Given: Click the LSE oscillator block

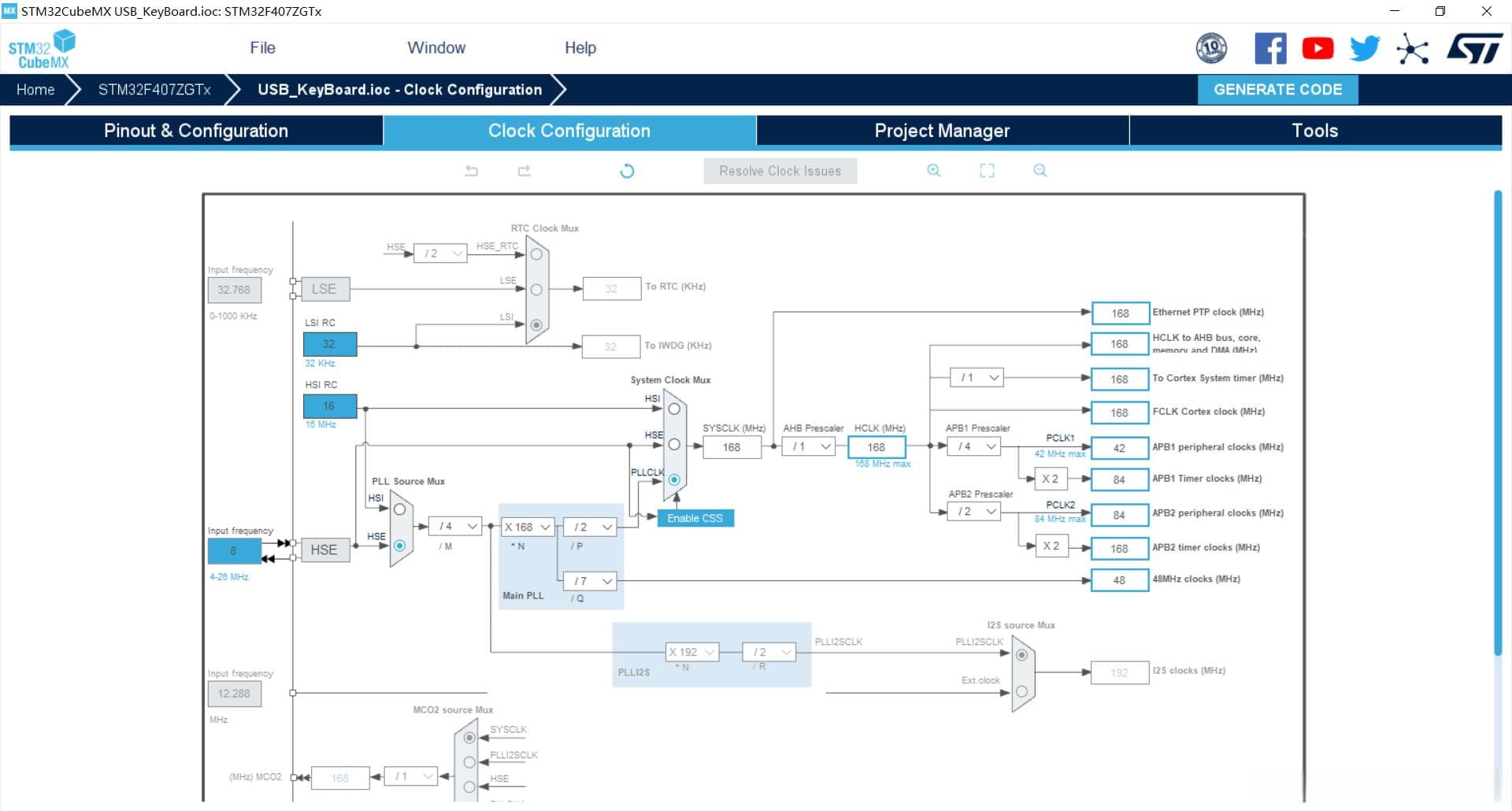Looking at the screenshot, I should point(324,289).
